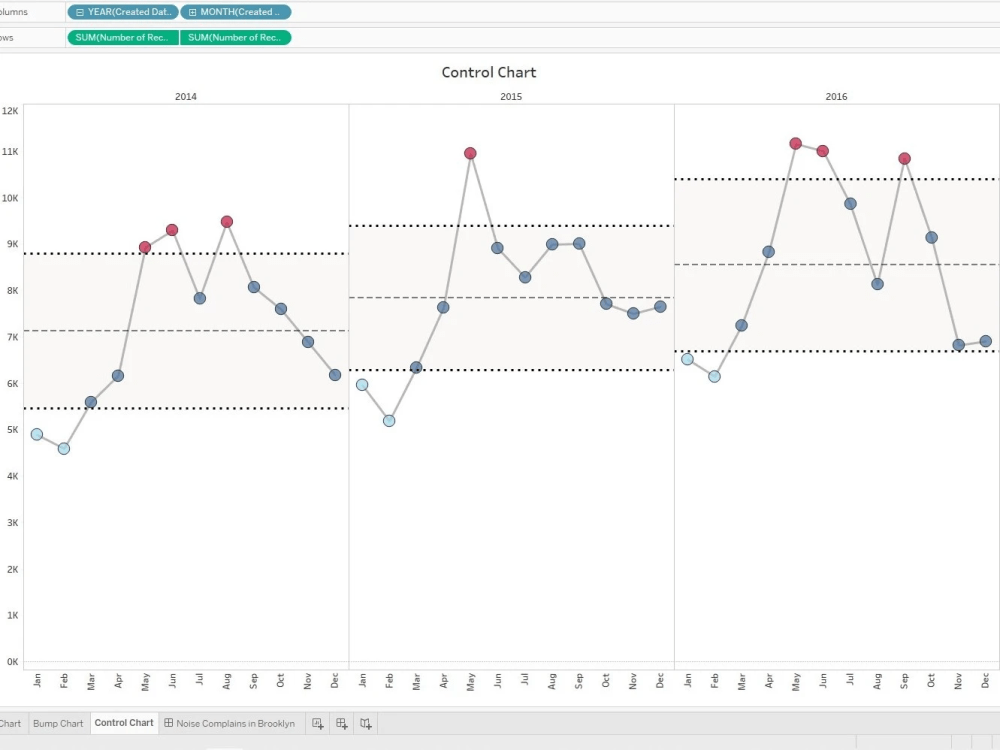
Task: Select the red outlier mark in May 2015
Action: [470, 153]
